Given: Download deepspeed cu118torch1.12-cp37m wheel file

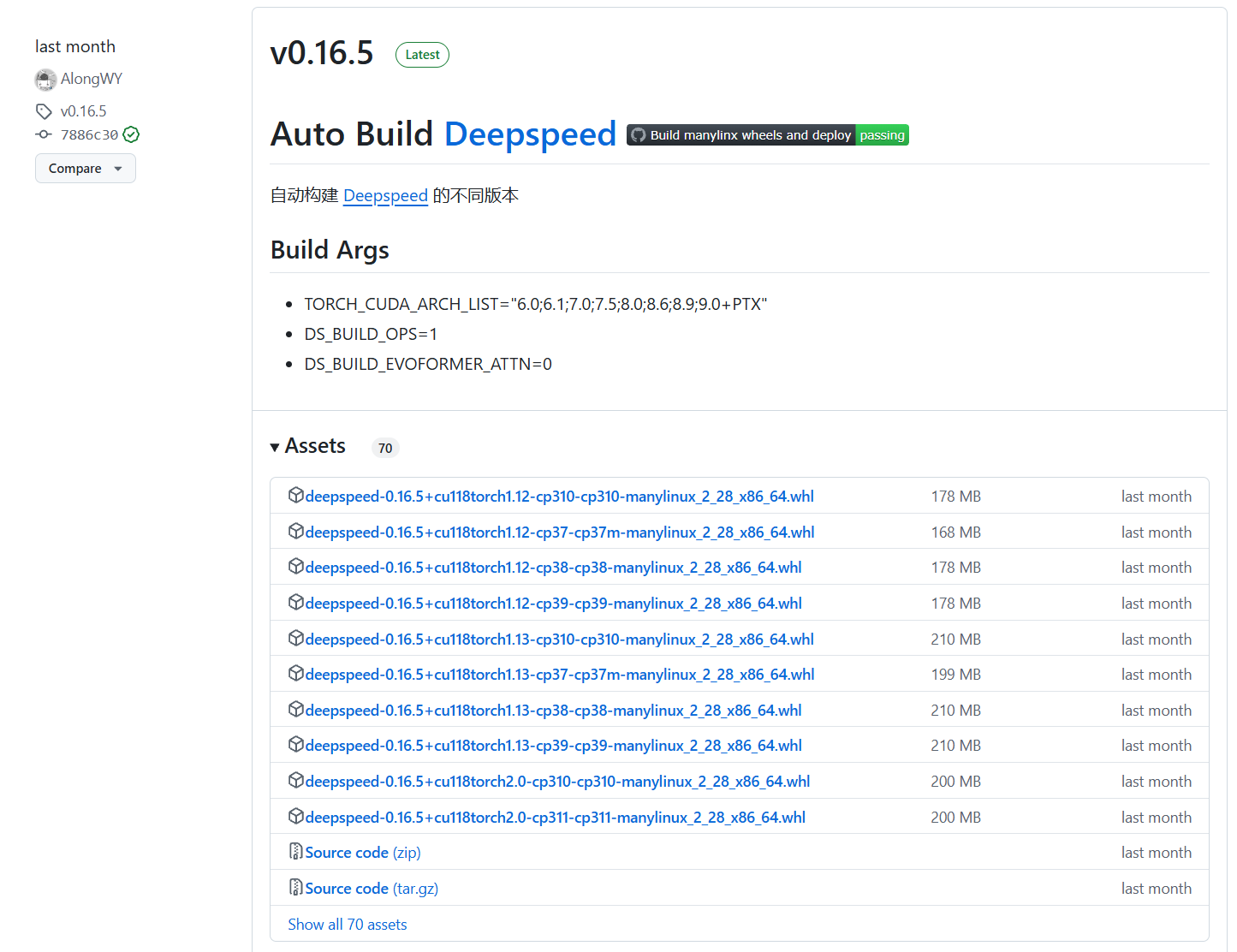Looking at the screenshot, I should click(560, 533).
